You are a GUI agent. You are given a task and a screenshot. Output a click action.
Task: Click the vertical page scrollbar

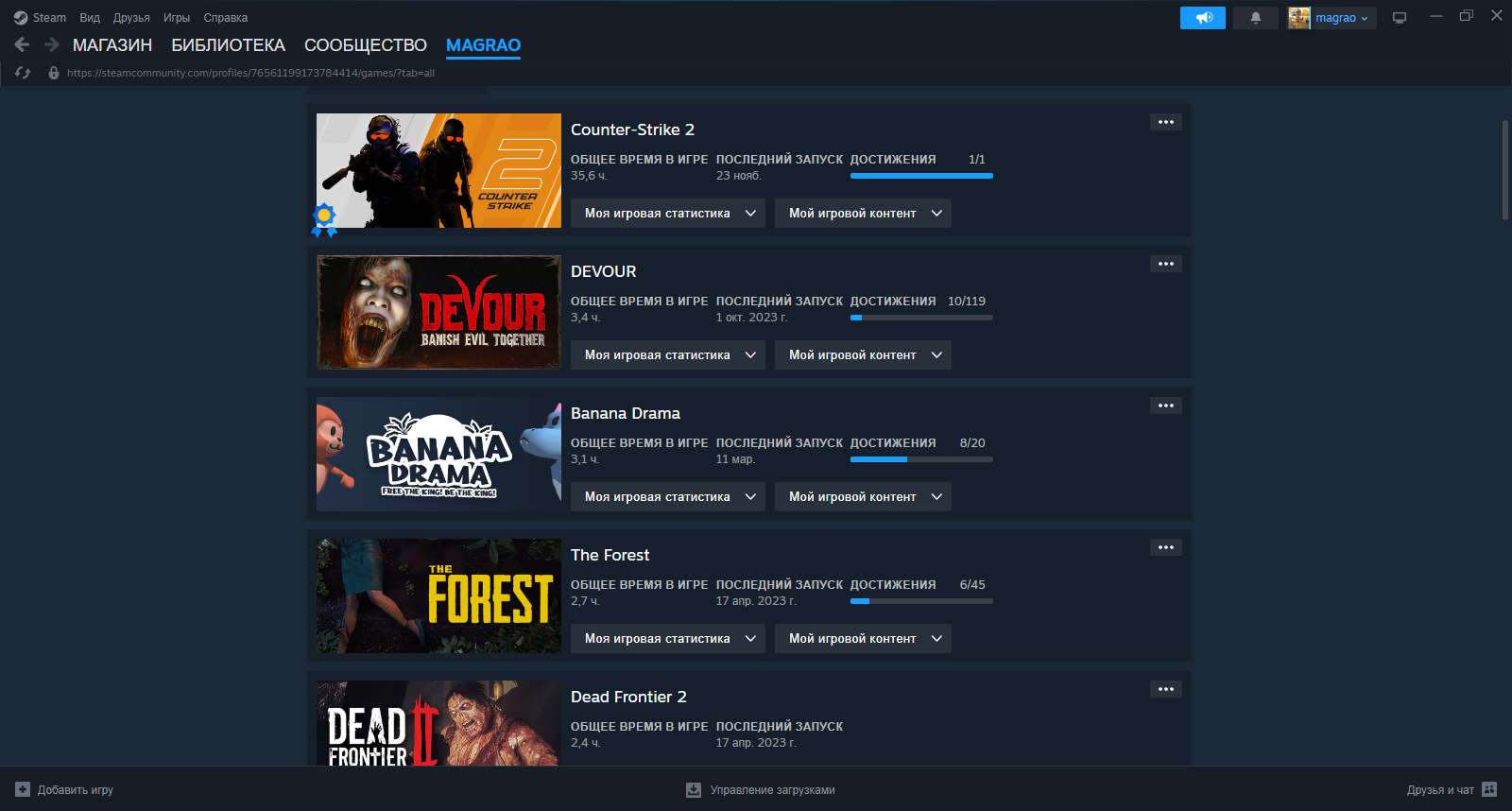1504,170
